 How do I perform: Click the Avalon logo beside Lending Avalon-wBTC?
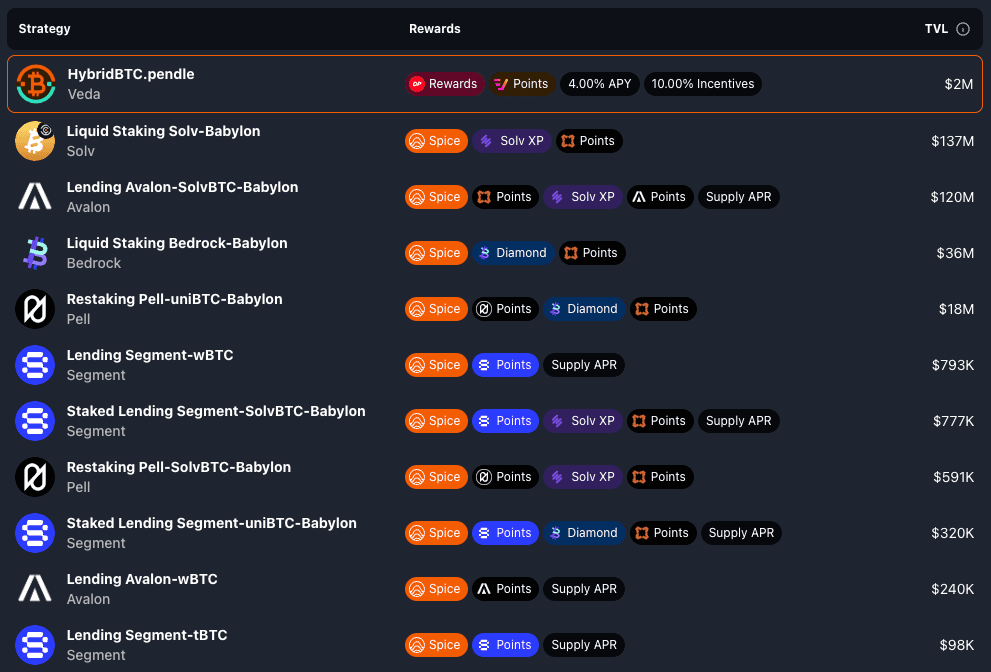(35, 589)
